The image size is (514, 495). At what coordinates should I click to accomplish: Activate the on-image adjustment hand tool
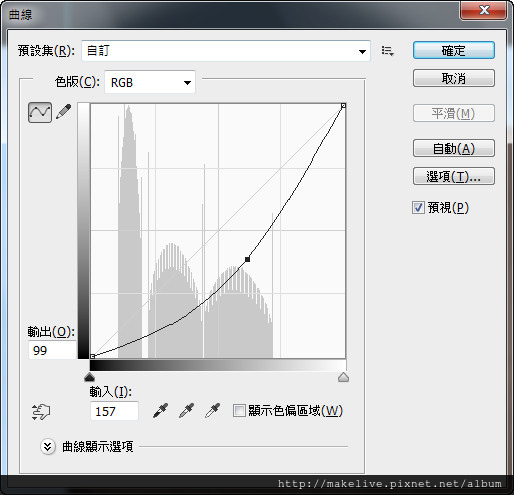pos(41,412)
